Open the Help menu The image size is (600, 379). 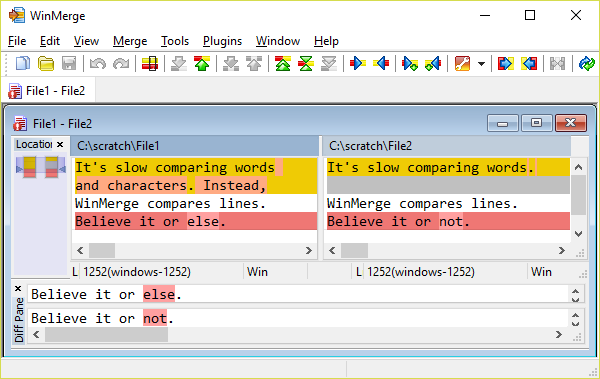tap(326, 41)
